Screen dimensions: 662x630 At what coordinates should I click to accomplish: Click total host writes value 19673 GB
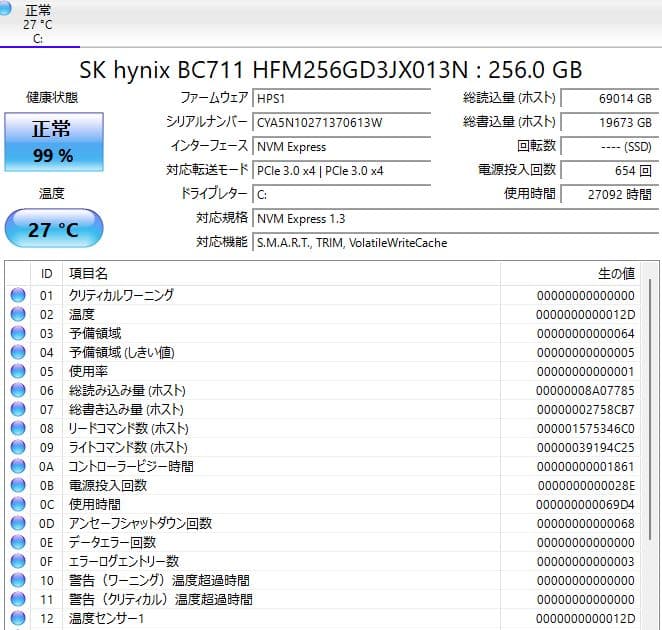[609, 122]
